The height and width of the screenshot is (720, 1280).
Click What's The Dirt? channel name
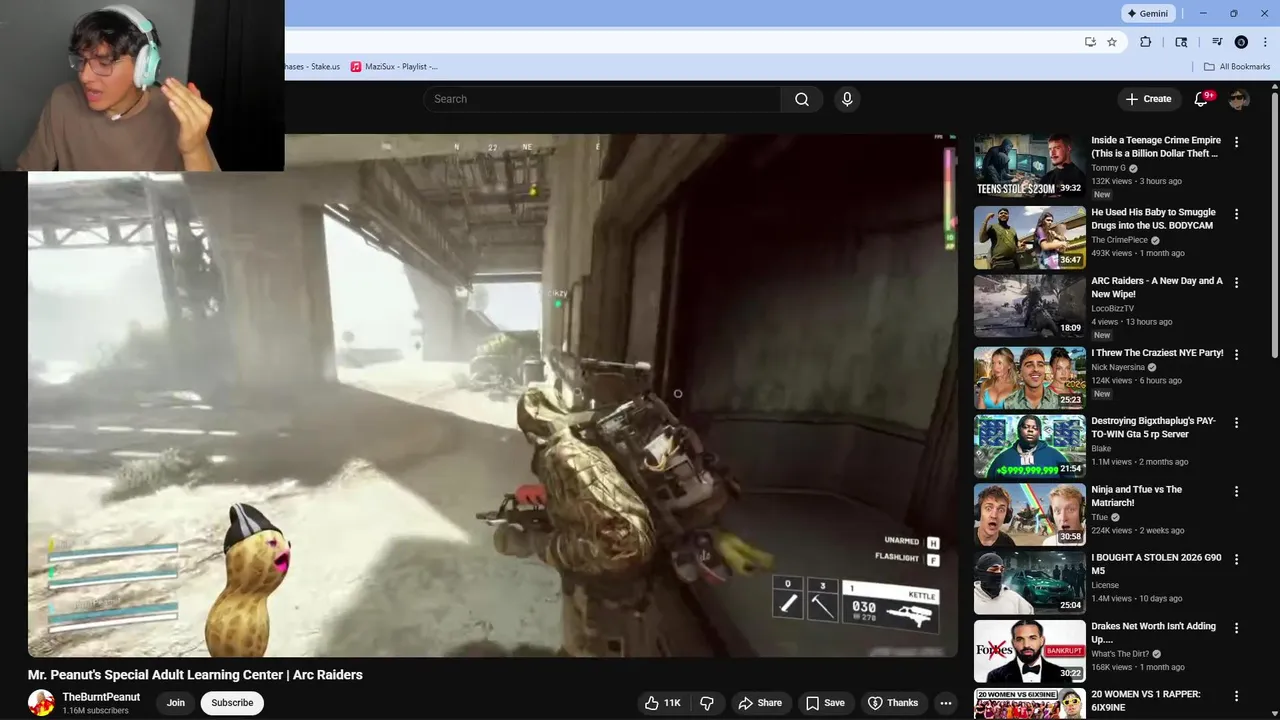[1120, 654]
